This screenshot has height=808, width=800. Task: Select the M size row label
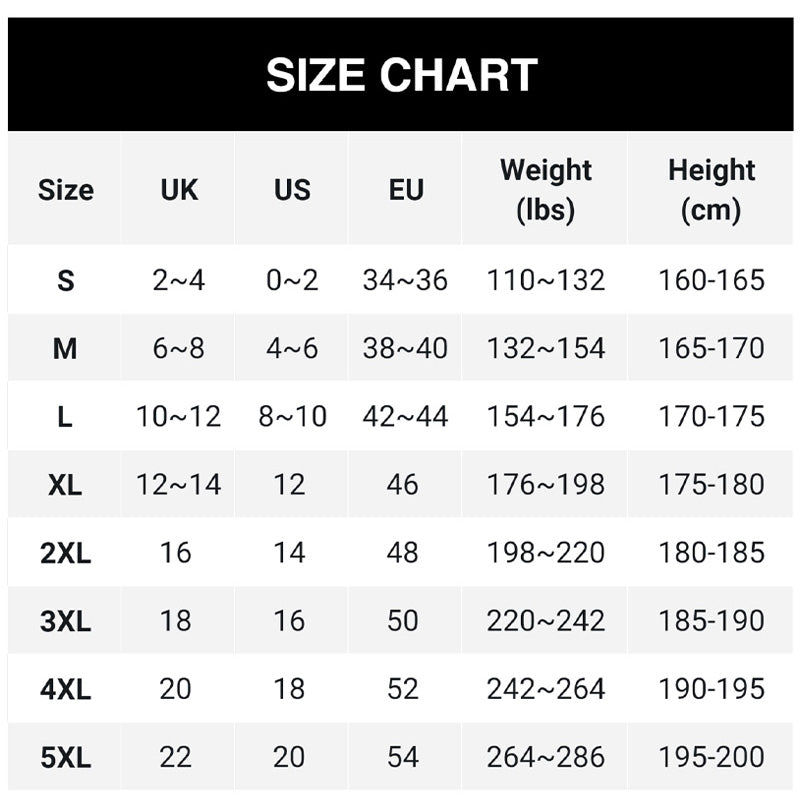(x=66, y=349)
